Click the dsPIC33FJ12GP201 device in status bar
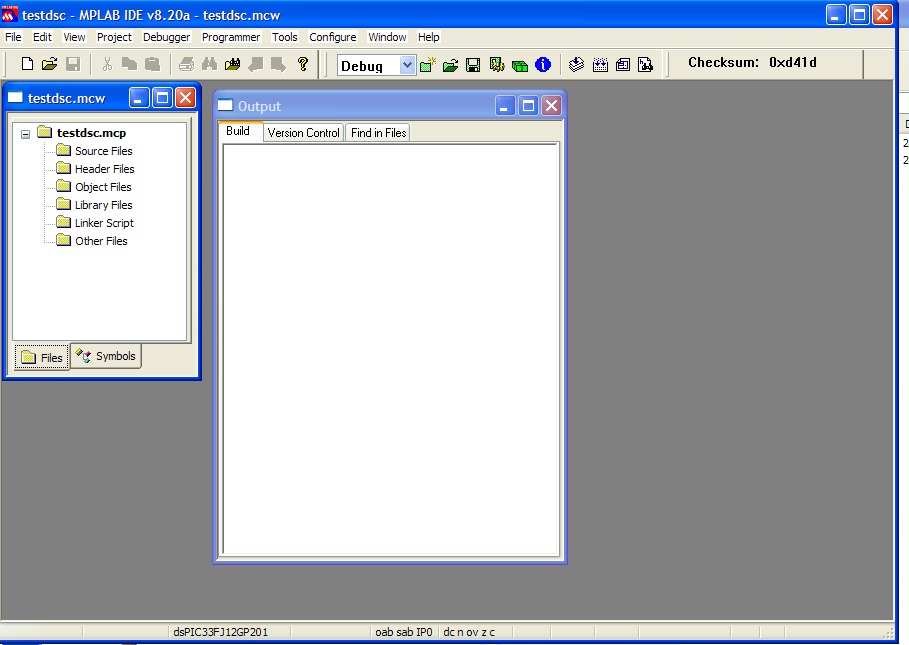The height and width of the screenshot is (645, 909). [220, 632]
